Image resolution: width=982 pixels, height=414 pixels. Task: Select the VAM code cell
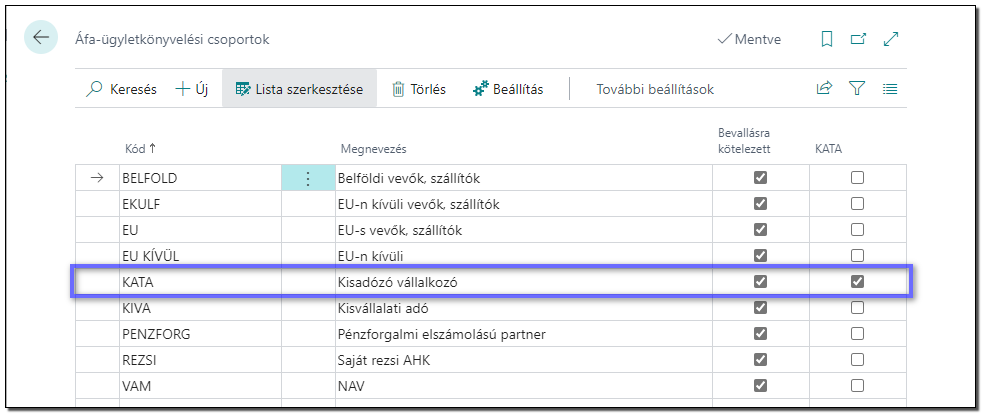pos(200,386)
